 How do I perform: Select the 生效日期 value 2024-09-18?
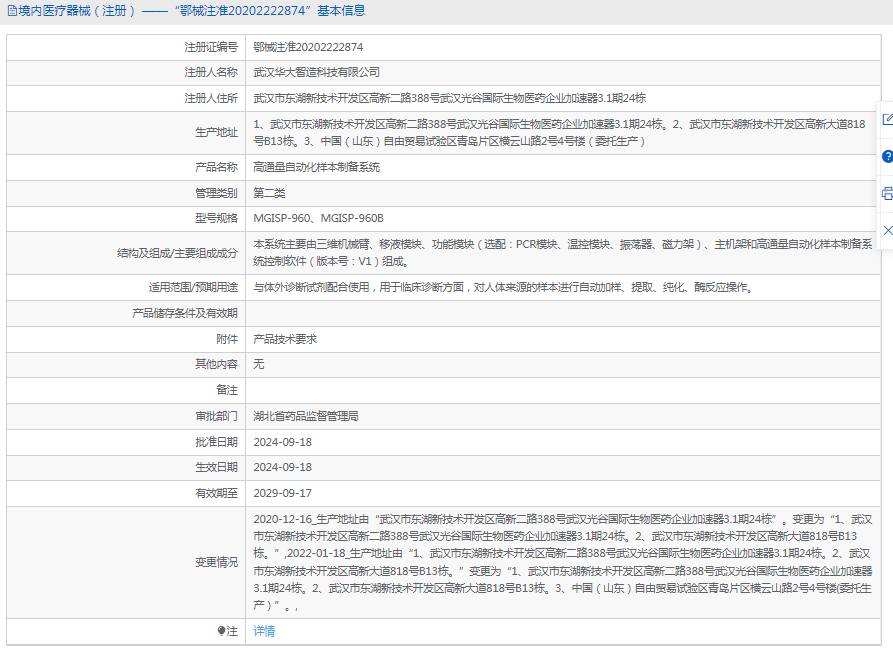pyautogui.click(x=282, y=467)
